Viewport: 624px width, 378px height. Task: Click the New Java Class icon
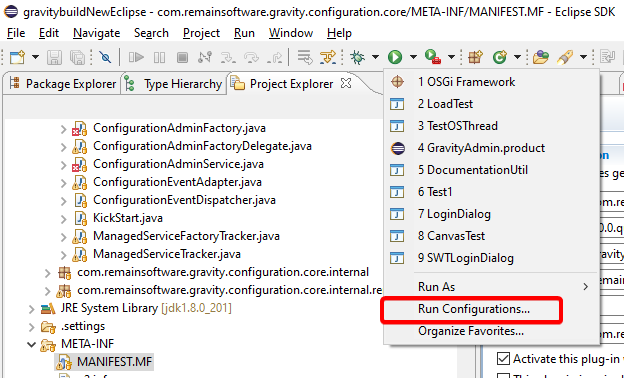tap(500, 57)
